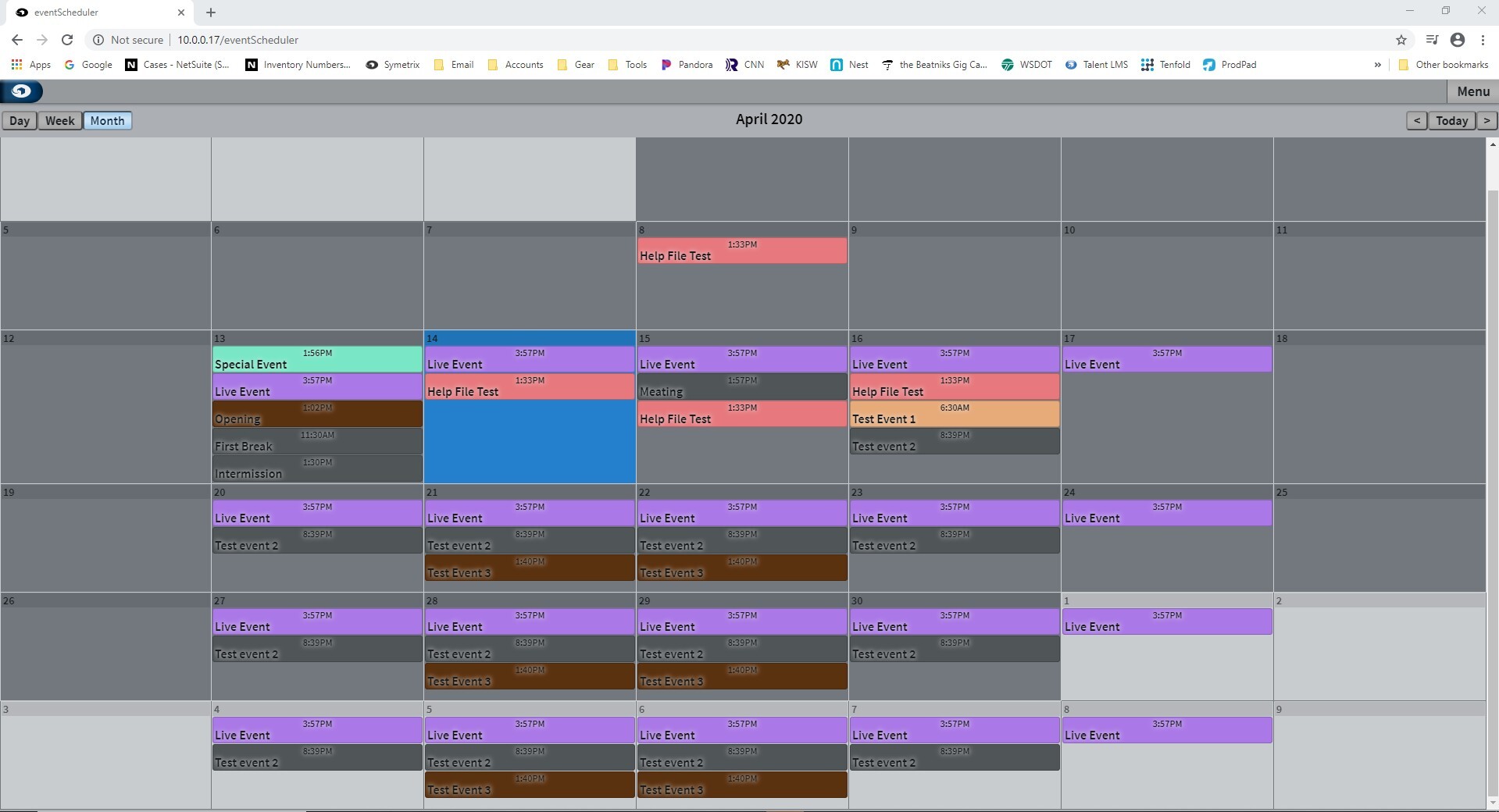Click the Symetrix logo icon in app header
The width and height of the screenshot is (1499, 812).
click(x=22, y=91)
